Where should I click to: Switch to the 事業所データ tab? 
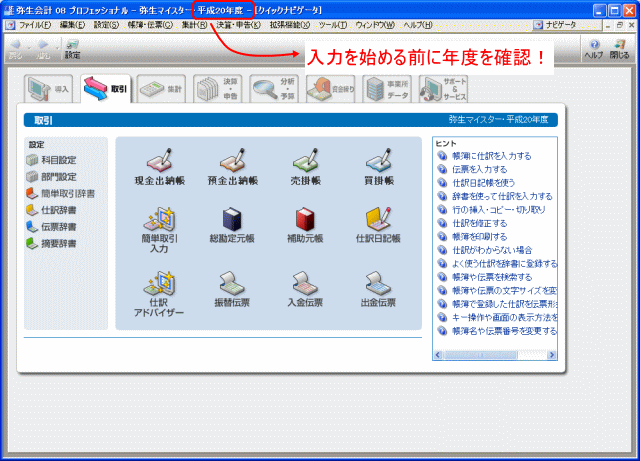387,89
